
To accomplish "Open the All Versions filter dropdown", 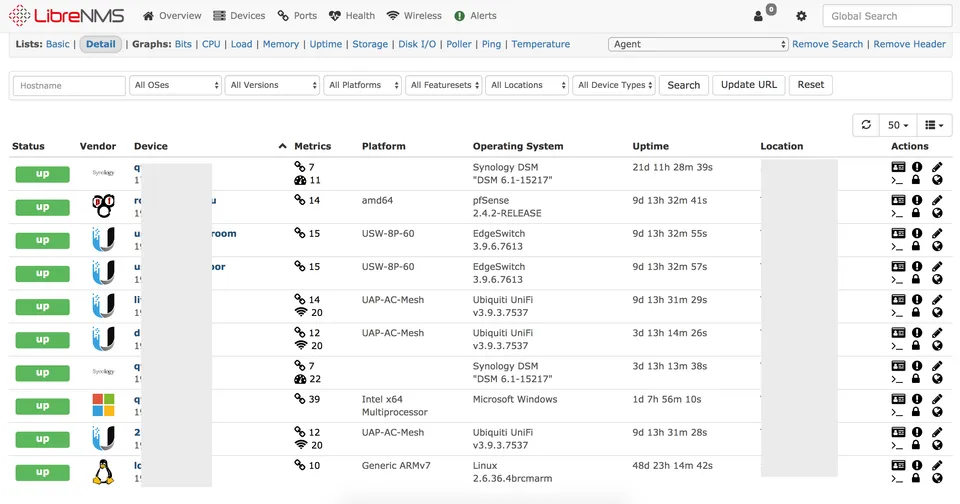I will (x=272, y=85).
